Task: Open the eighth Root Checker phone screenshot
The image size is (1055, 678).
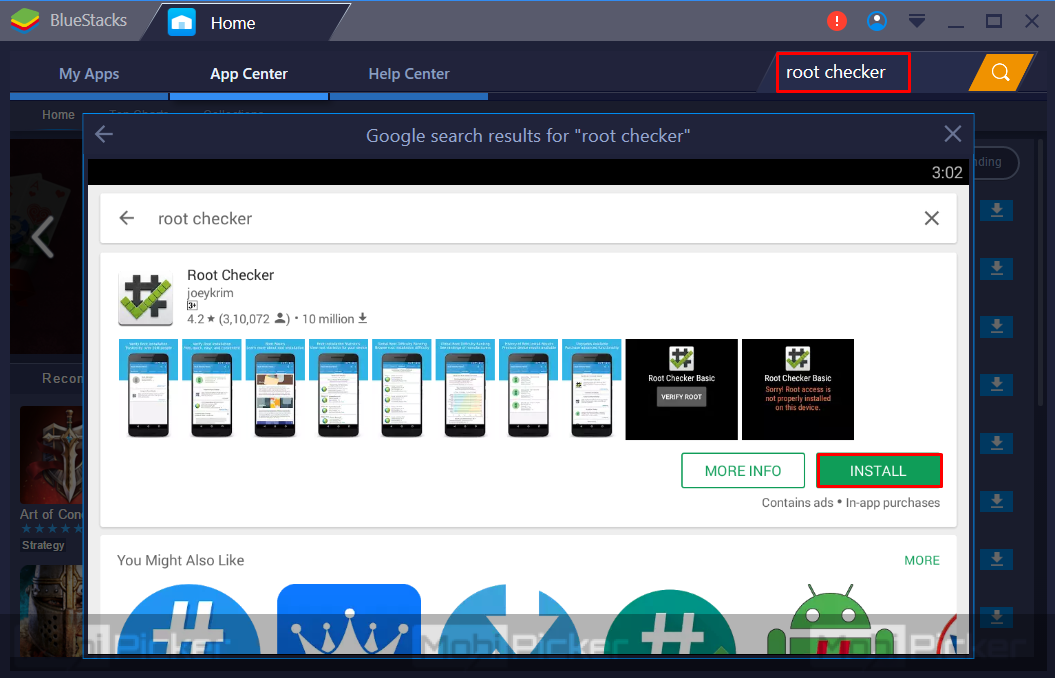Action: point(591,389)
